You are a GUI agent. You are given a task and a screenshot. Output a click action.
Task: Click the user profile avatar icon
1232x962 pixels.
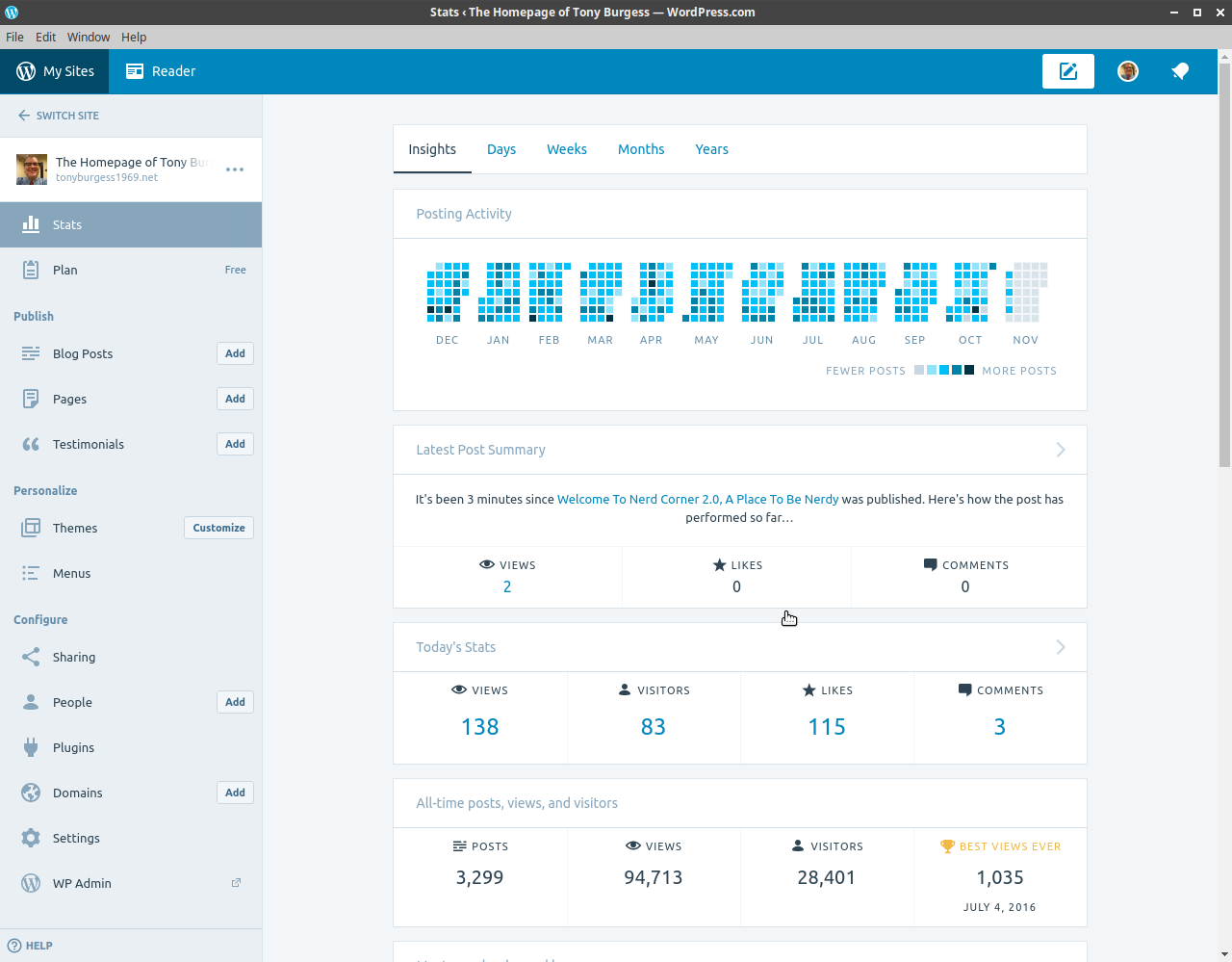pyautogui.click(x=1128, y=71)
